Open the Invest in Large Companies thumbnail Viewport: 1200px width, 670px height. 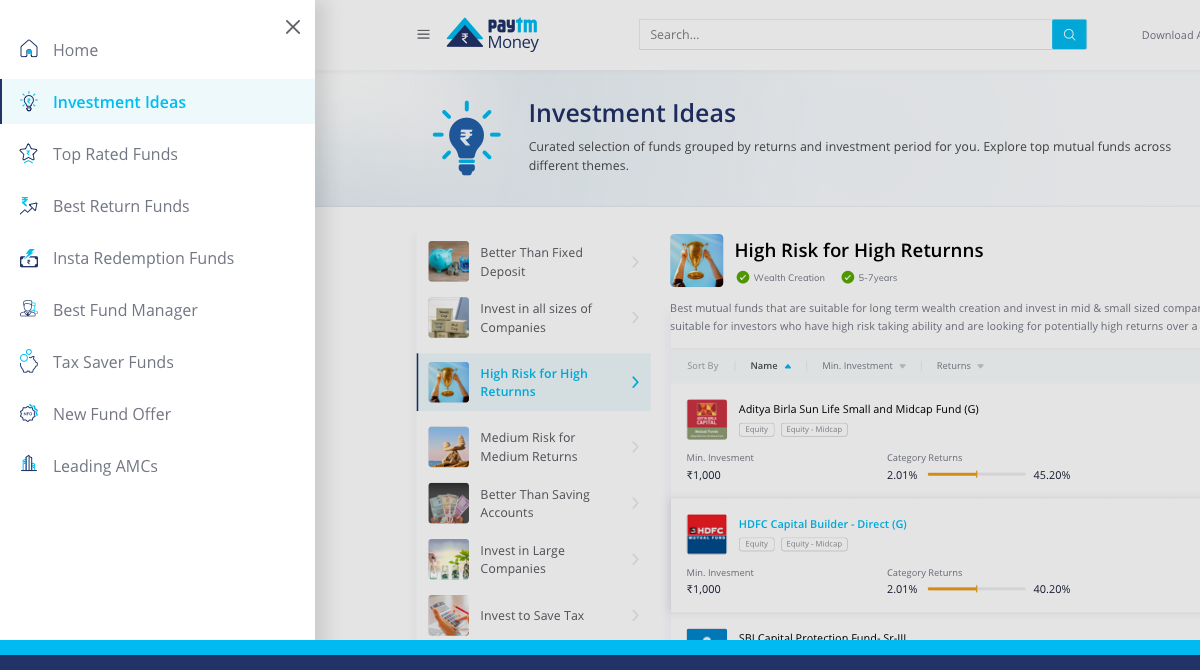click(x=448, y=559)
